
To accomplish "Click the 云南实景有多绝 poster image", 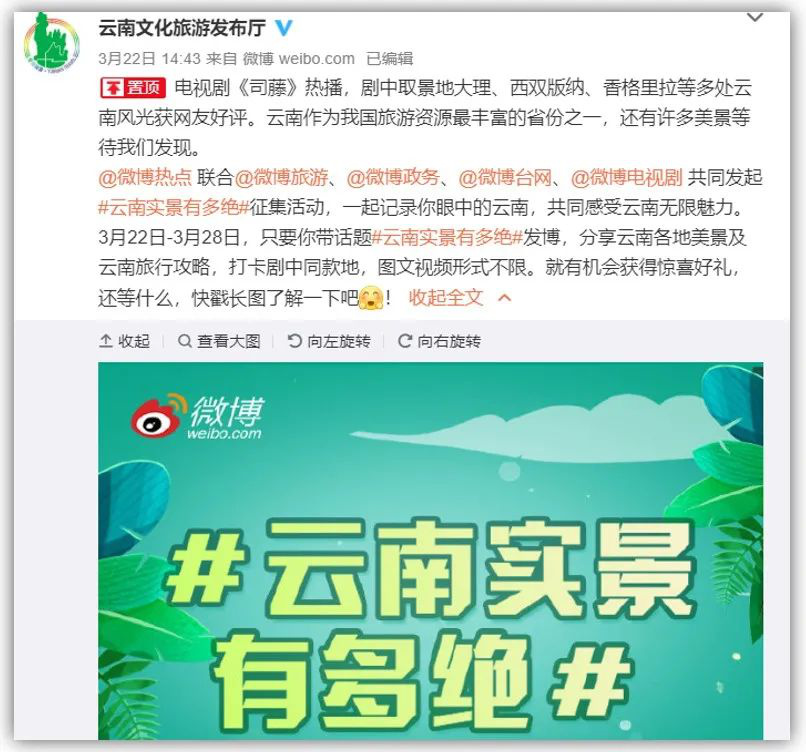I will tap(431, 551).
